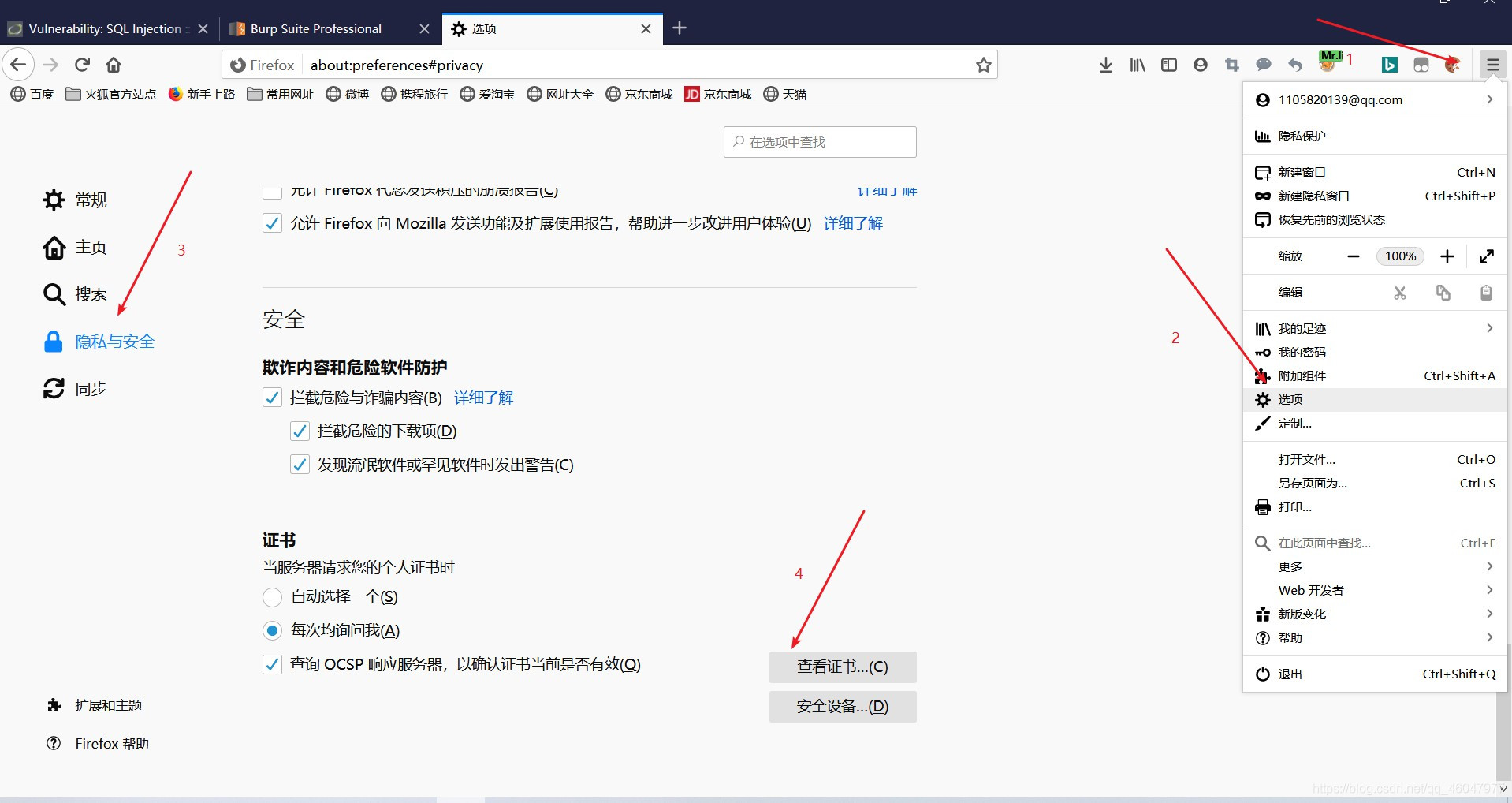Screen dimensions: 1512x803
Task: Select 附加组件 in the application menu
Action: tap(1375, 375)
